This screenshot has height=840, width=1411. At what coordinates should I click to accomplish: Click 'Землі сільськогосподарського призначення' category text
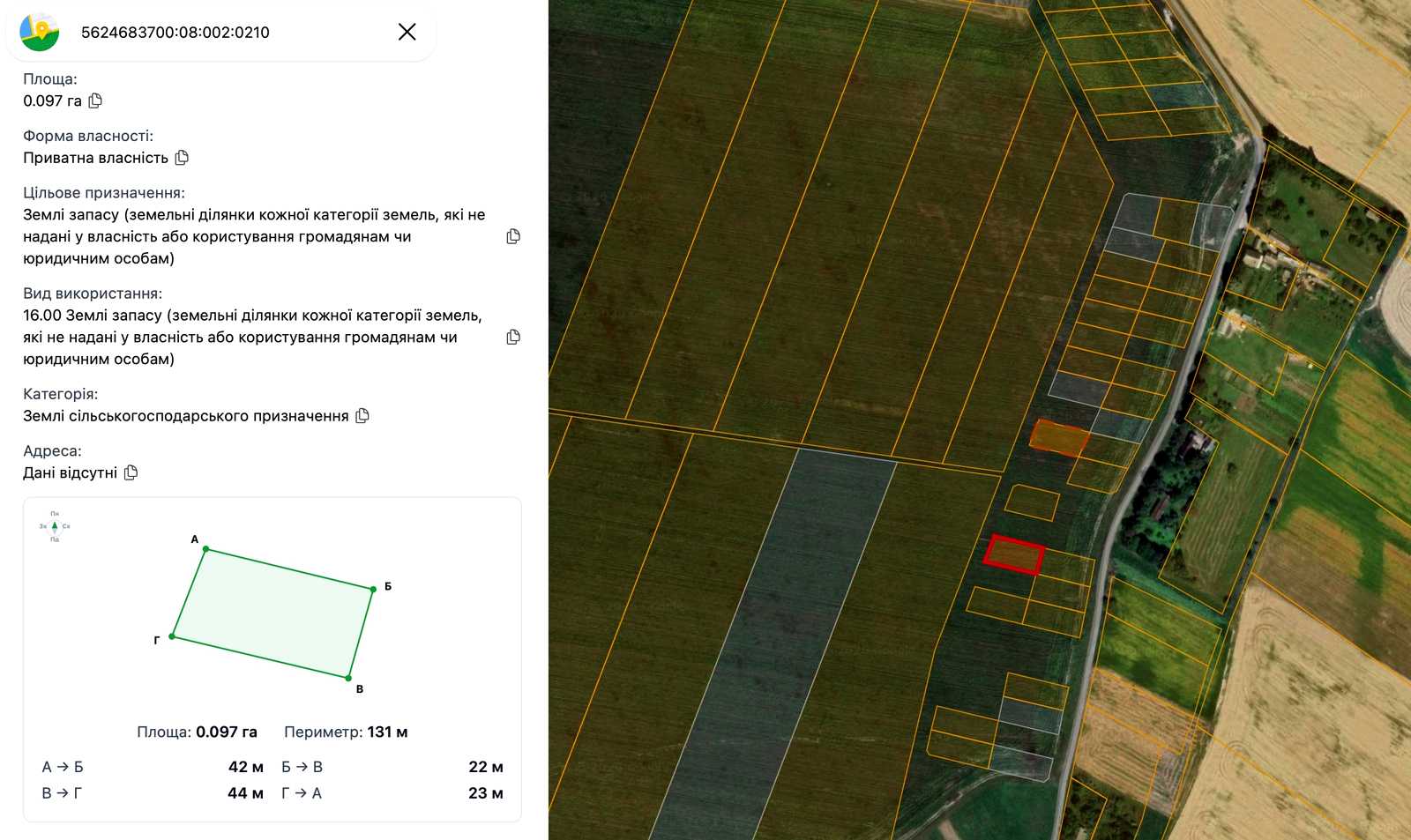click(186, 416)
